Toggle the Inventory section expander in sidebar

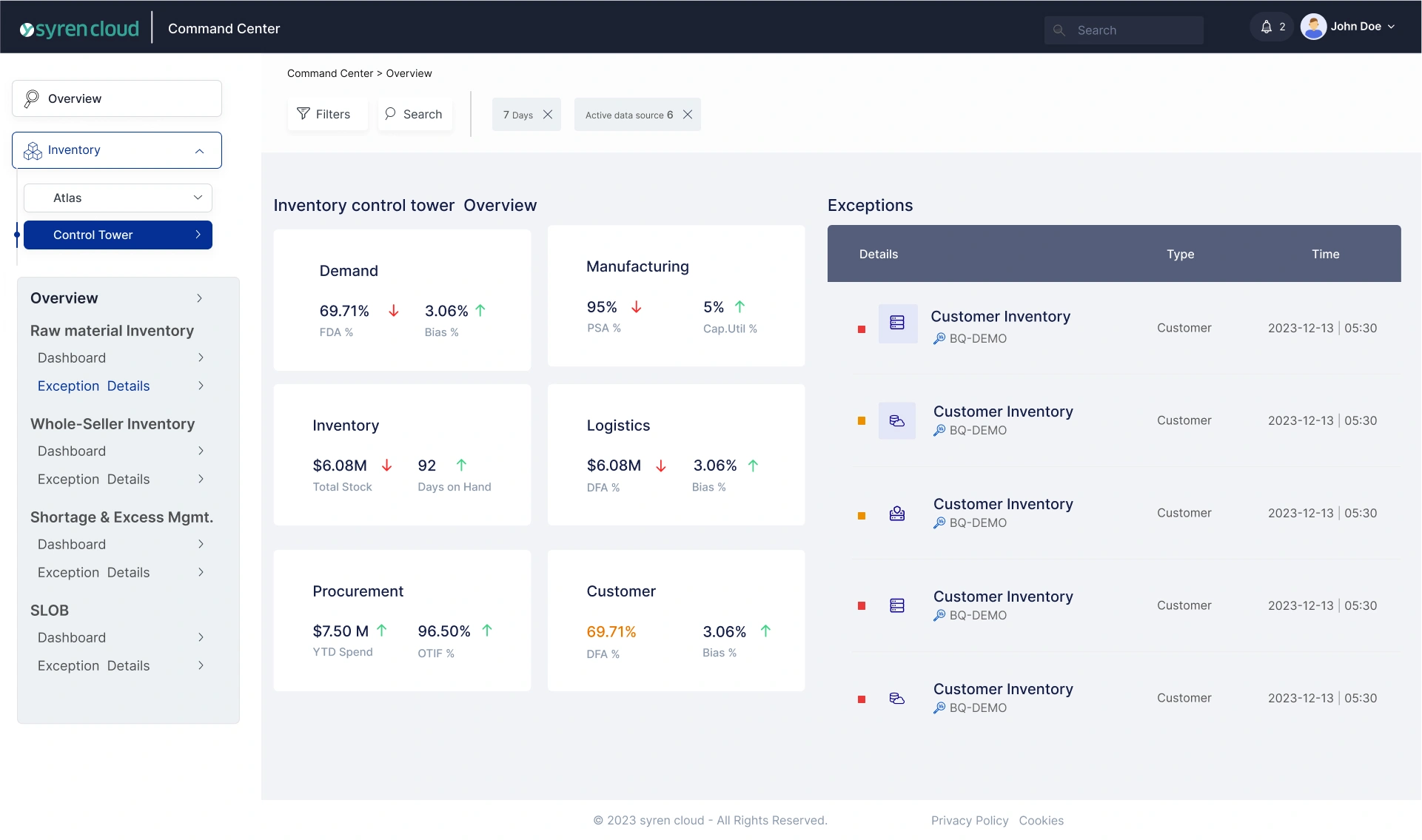(x=199, y=150)
